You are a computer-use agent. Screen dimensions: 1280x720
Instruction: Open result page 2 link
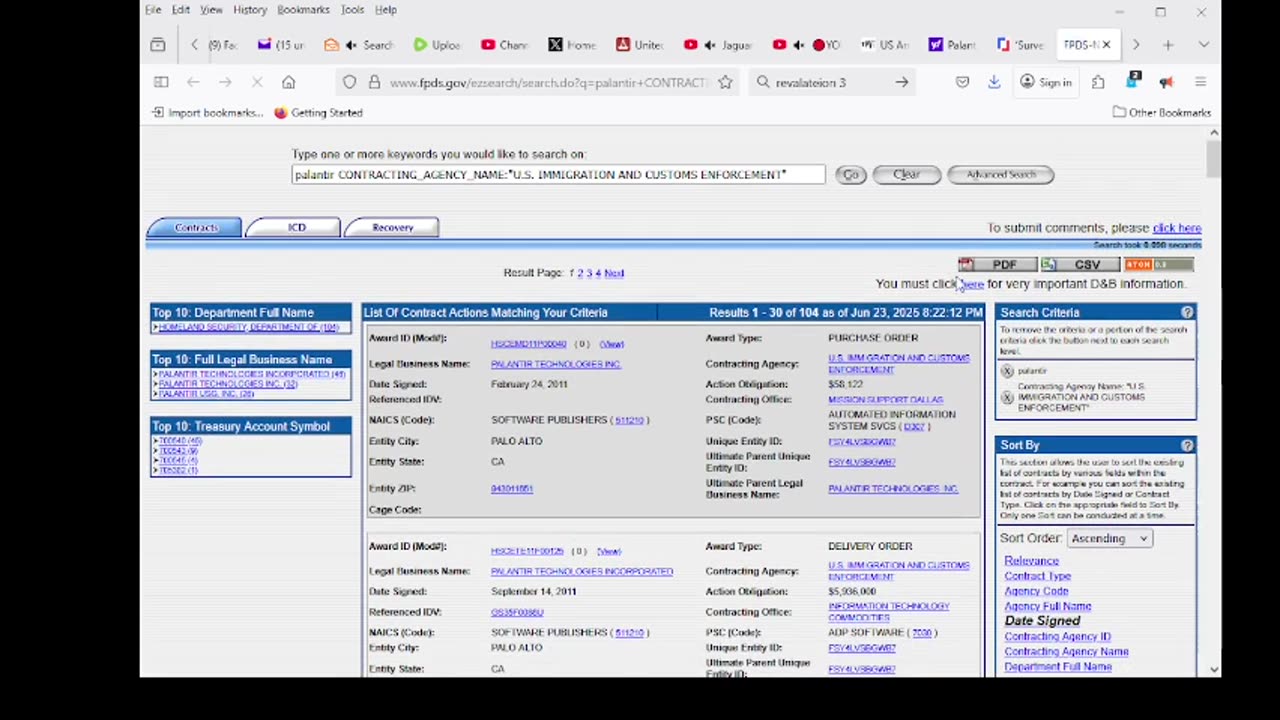[580, 273]
